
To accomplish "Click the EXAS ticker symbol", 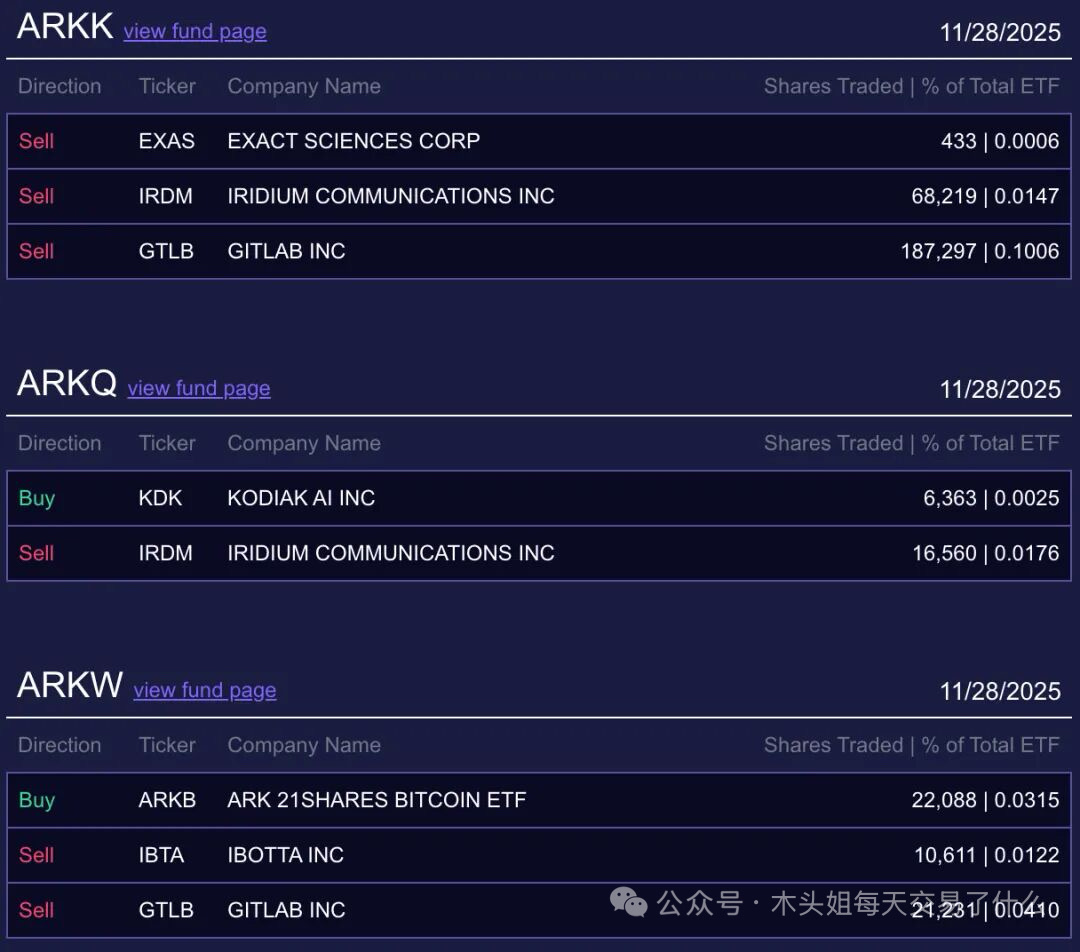I will click(167, 141).
